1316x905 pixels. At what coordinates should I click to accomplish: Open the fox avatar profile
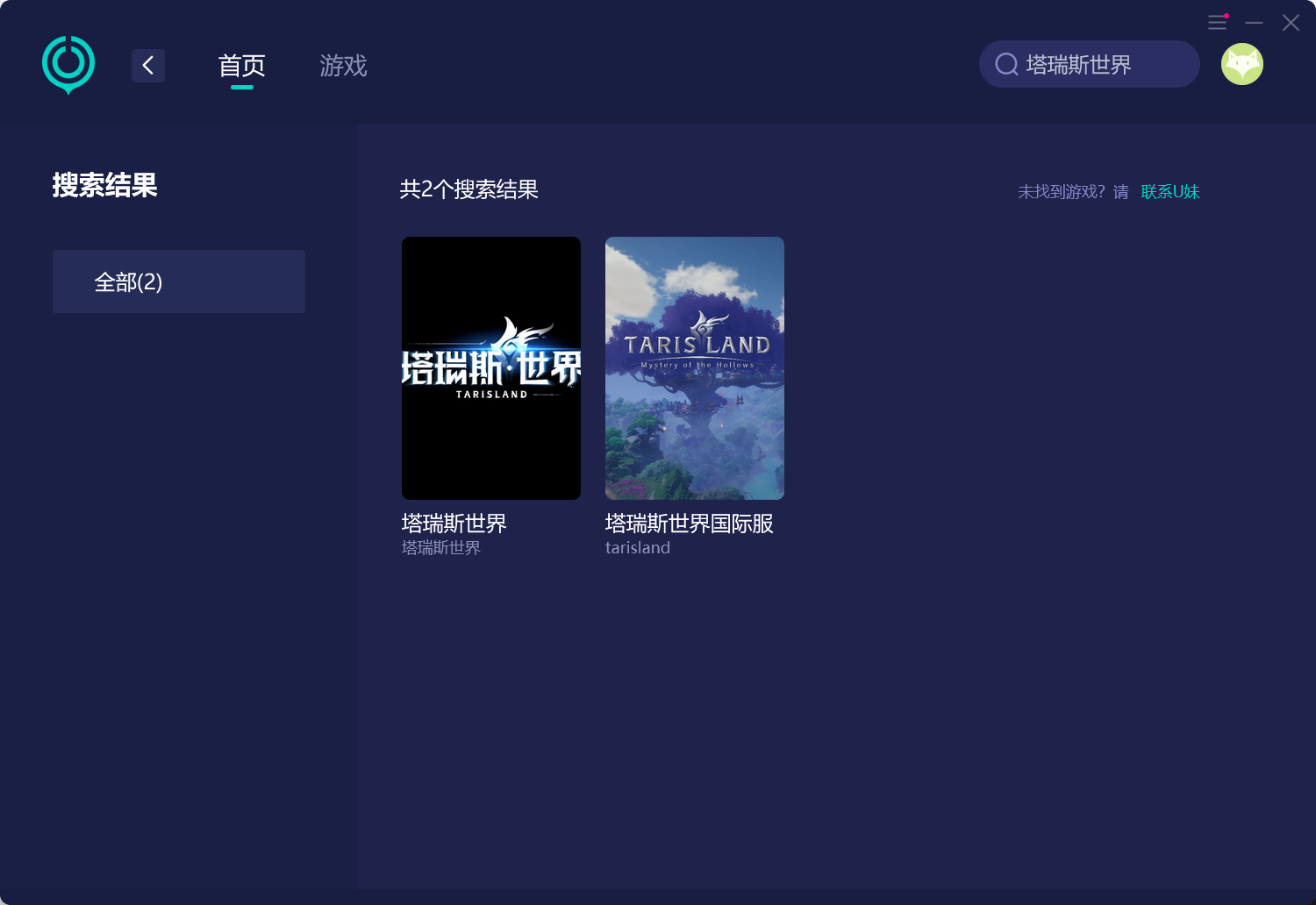pos(1242,64)
